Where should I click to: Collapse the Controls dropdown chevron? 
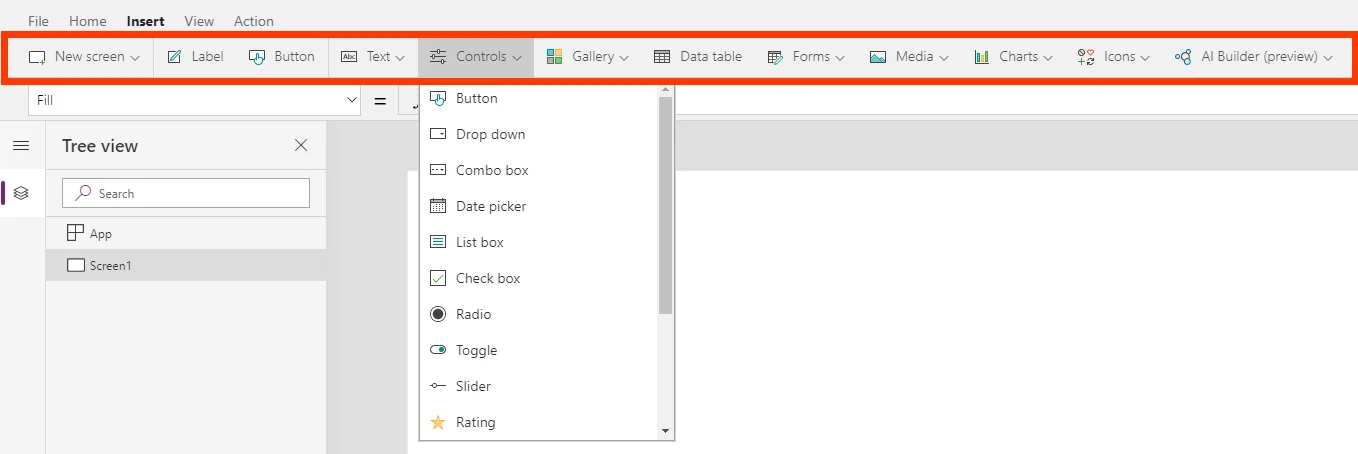tap(517, 58)
